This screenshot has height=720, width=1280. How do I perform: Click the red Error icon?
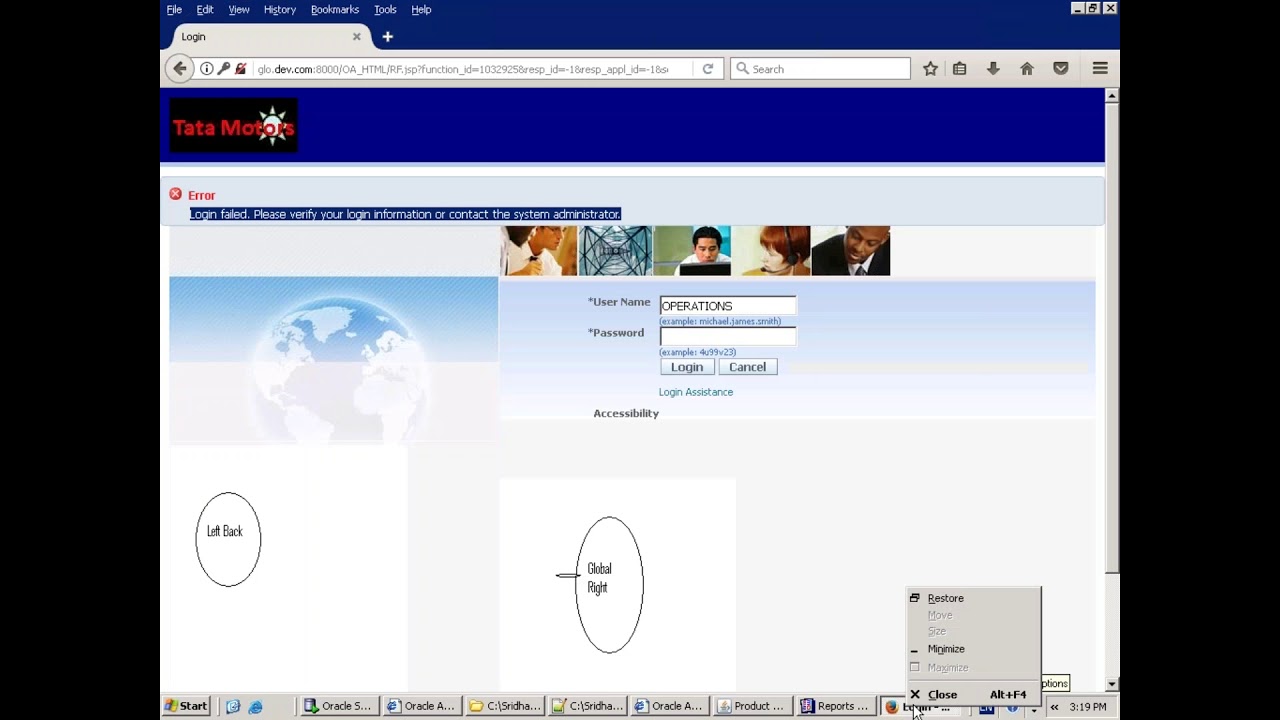[176, 194]
